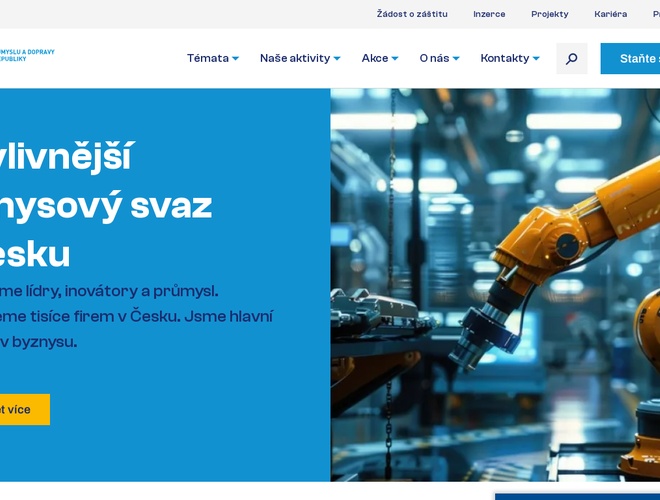Image resolution: width=660 pixels, height=500 pixels.
Task: Open the Projekty link
Action: (549, 14)
